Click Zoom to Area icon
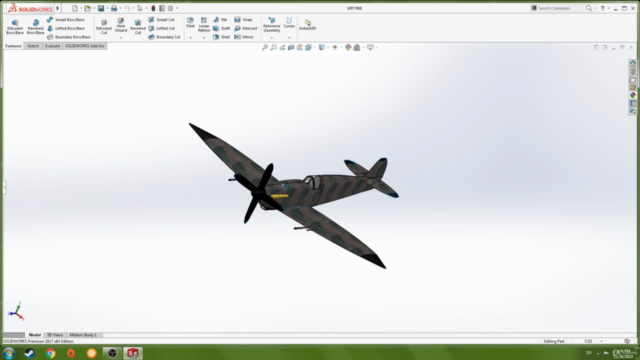This screenshot has width=640, height=360. click(273, 47)
